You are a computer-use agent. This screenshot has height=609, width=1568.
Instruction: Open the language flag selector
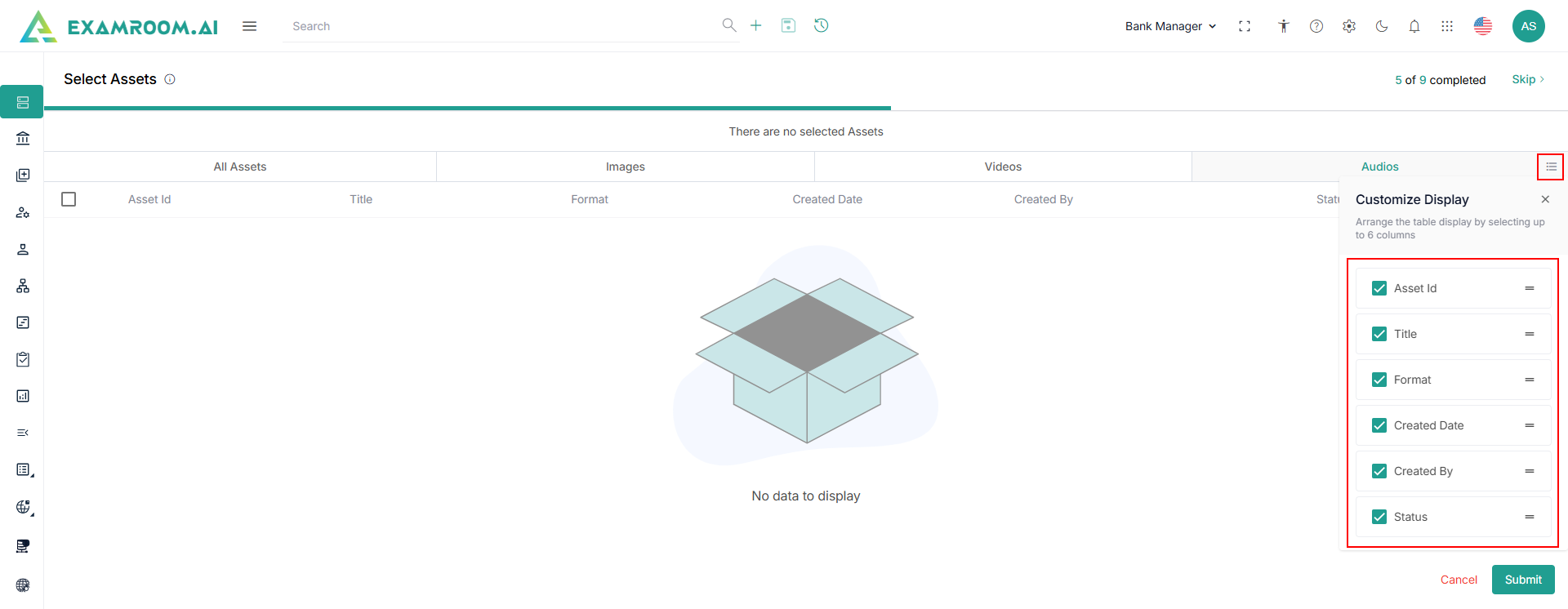pyautogui.click(x=1483, y=26)
